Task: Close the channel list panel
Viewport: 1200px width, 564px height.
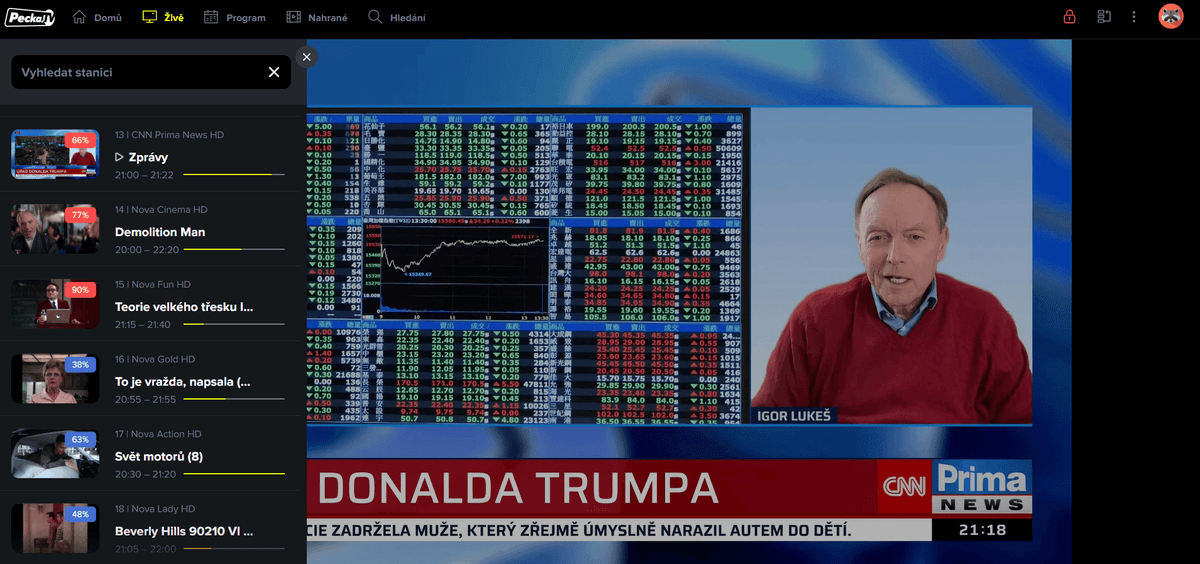Action: [x=307, y=57]
